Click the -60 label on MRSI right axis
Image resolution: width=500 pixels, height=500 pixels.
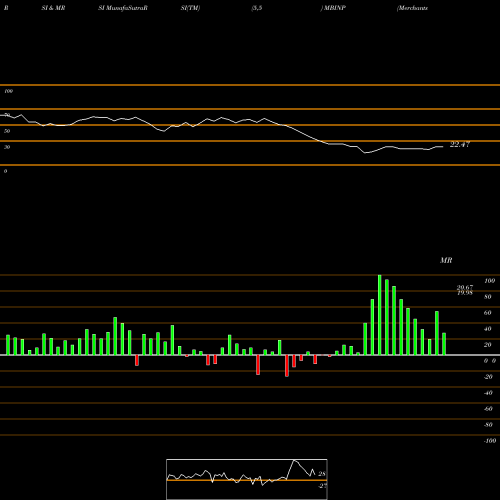[x=488, y=409]
